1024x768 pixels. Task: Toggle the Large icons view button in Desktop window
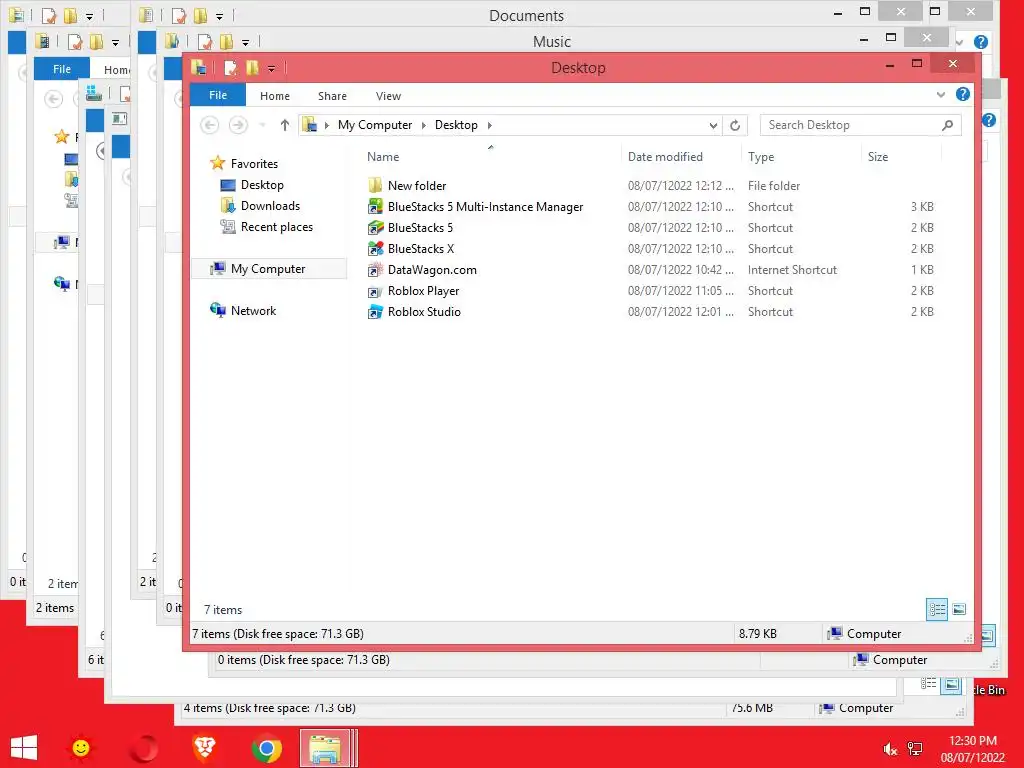coord(959,609)
